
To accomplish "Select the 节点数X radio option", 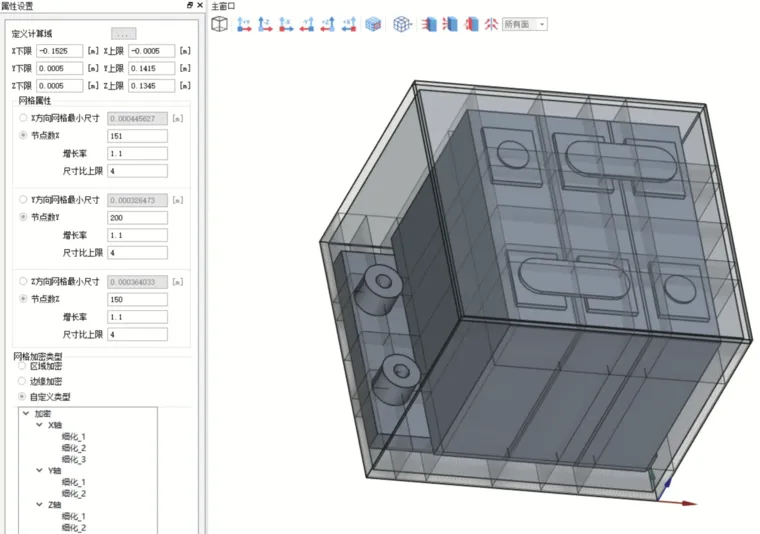I will pos(23,135).
